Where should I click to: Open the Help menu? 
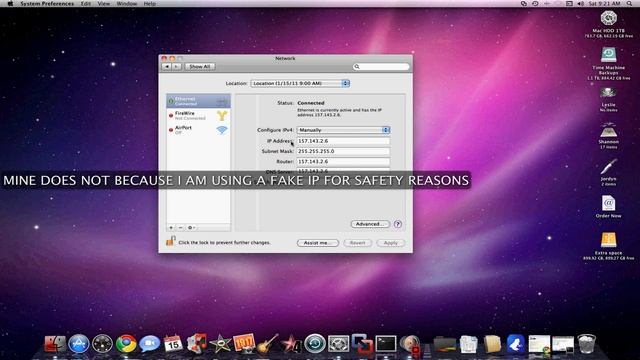pos(150,3)
